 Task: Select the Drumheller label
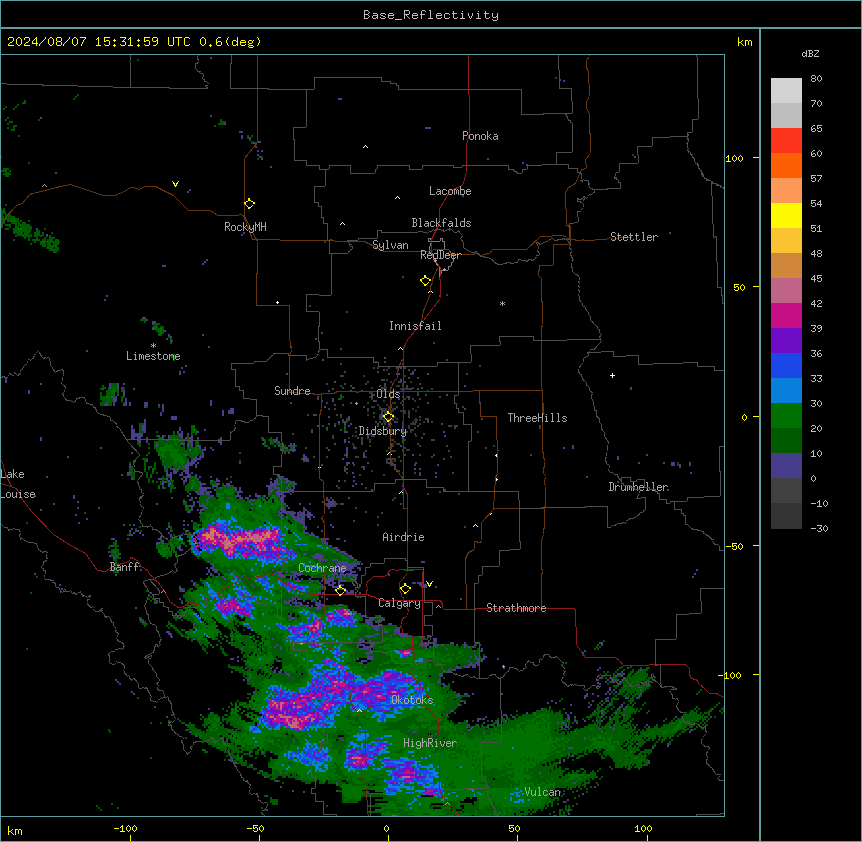[x=638, y=487]
